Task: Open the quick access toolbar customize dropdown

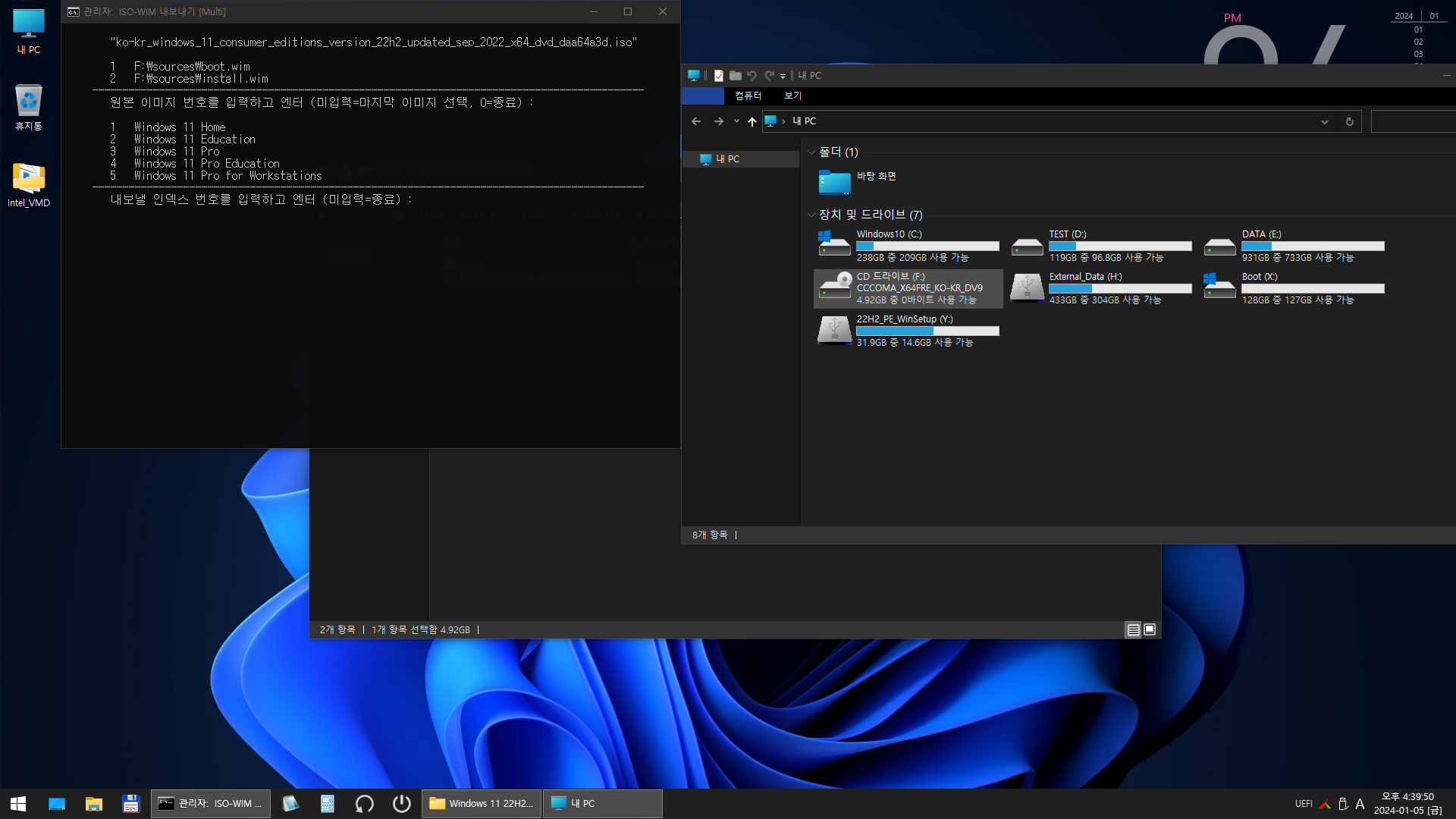Action: (783, 77)
